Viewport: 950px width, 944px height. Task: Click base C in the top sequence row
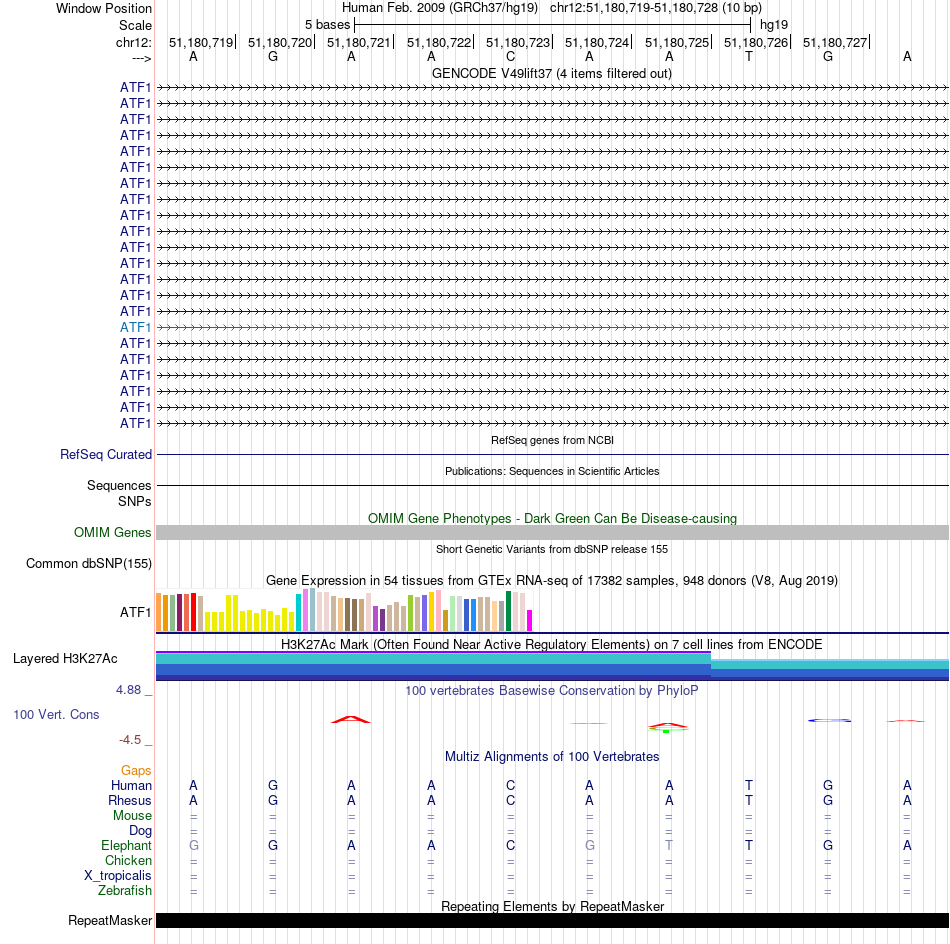coord(511,57)
